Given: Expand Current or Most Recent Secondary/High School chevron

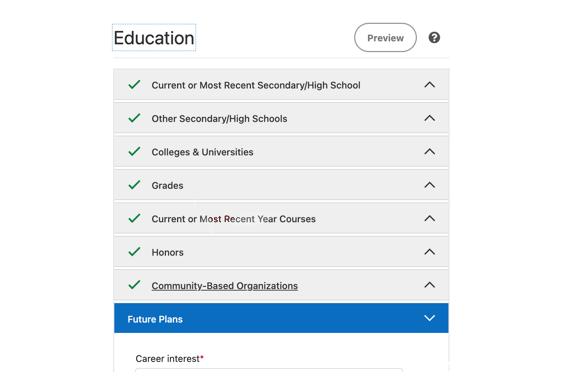Looking at the screenshot, I should 429,85.
